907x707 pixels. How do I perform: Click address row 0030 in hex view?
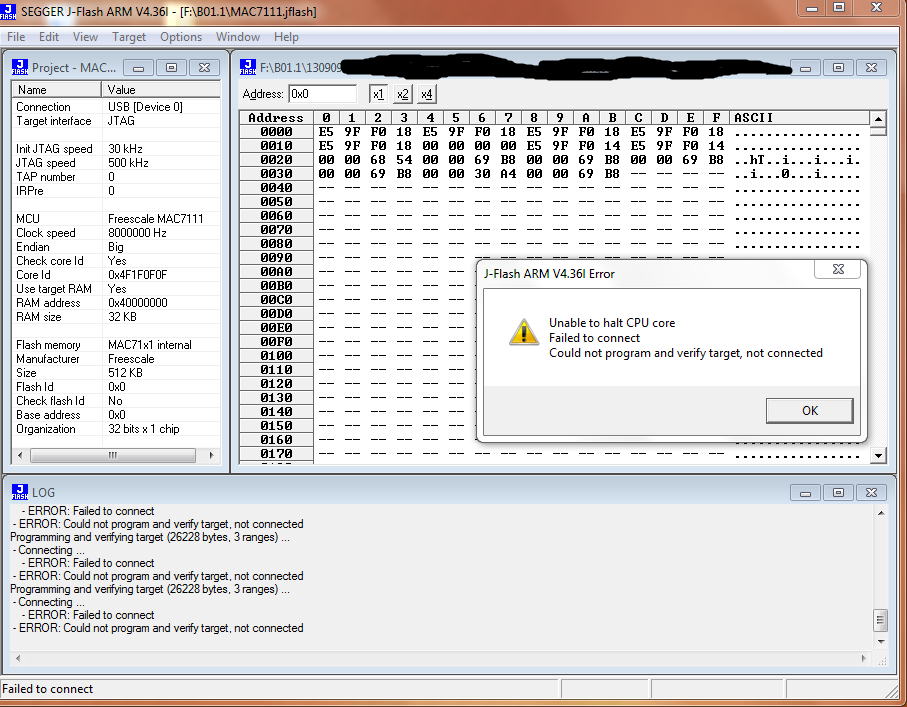pos(276,174)
